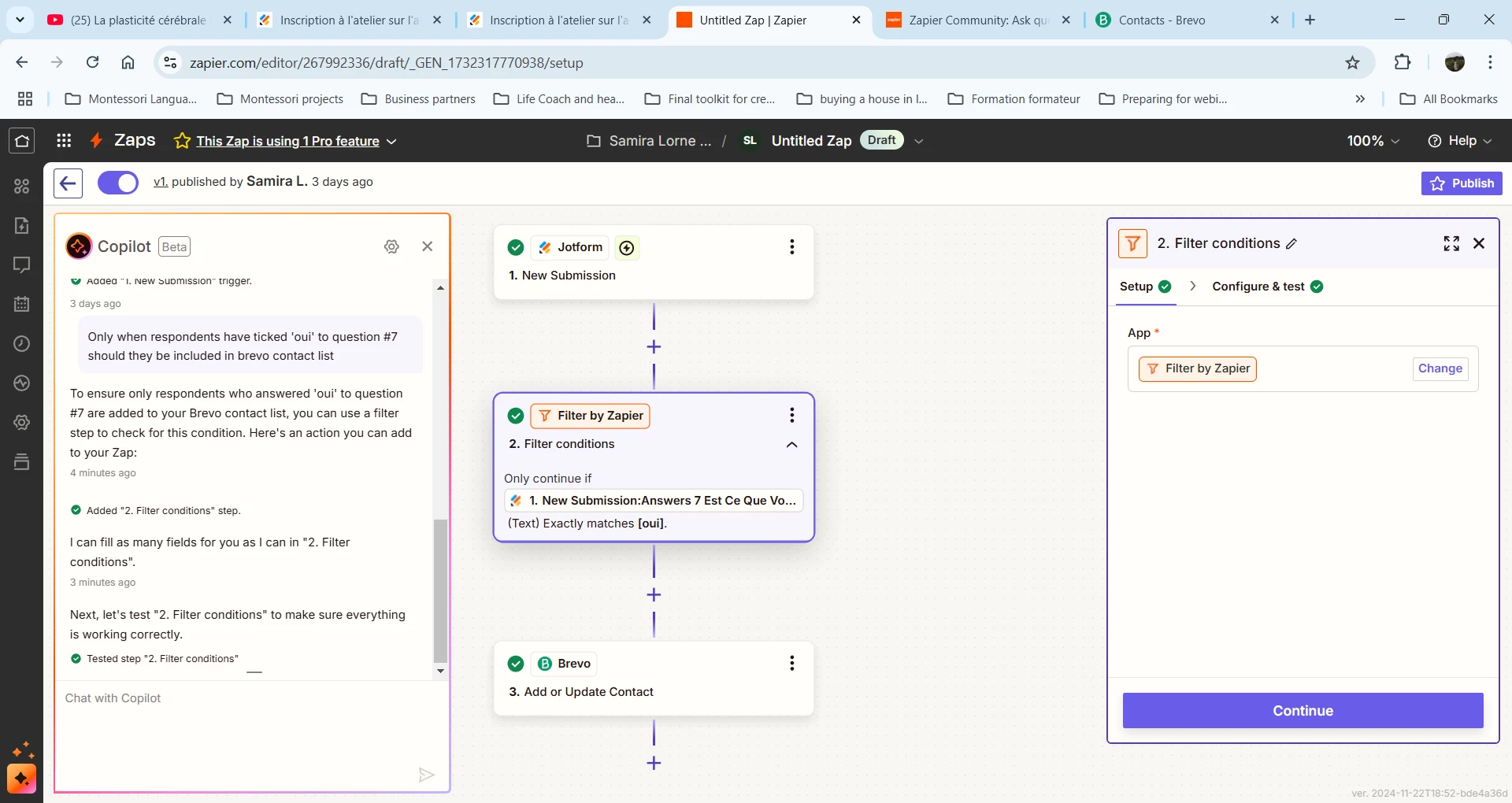Open Chrome tab search dropdown

pyautogui.click(x=20, y=20)
